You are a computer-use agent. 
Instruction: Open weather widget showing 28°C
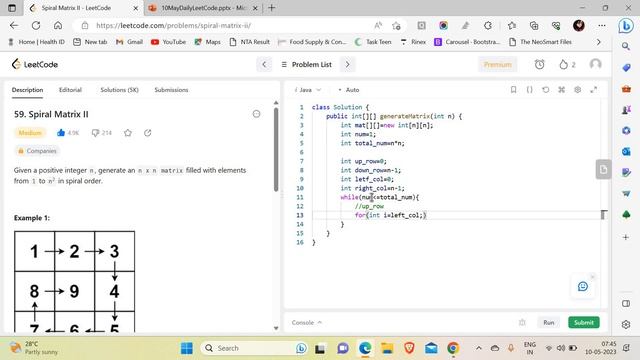(x=34, y=348)
